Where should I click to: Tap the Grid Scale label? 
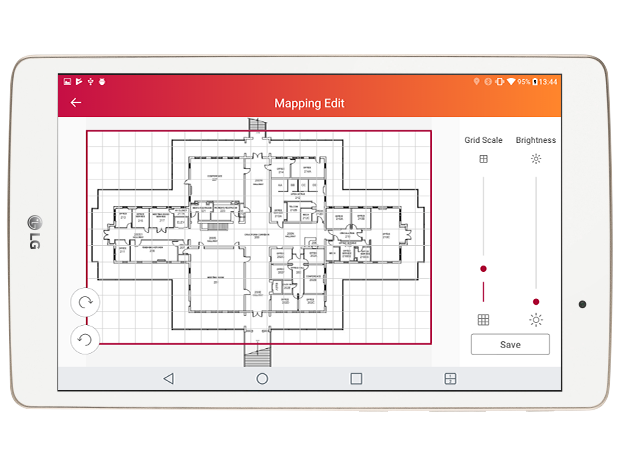tap(483, 140)
